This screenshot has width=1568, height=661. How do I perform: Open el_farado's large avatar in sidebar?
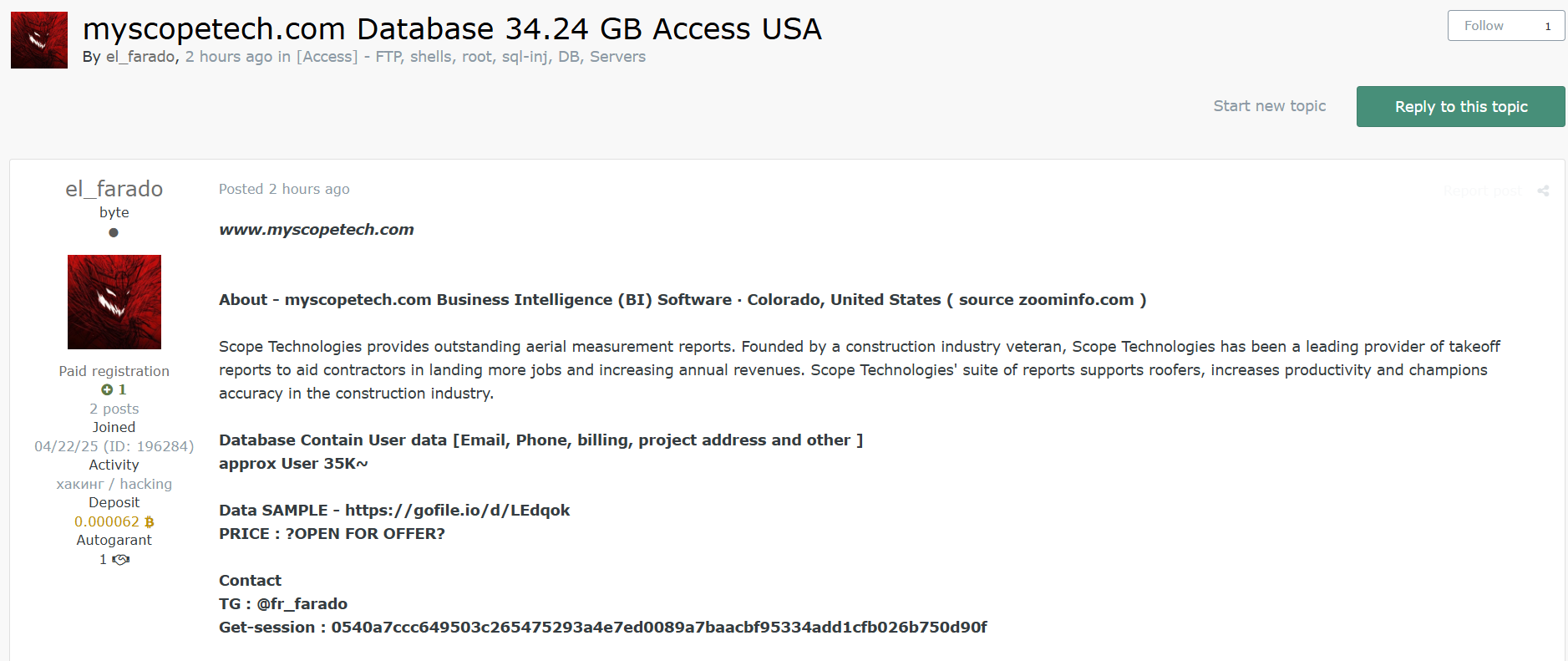point(114,302)
